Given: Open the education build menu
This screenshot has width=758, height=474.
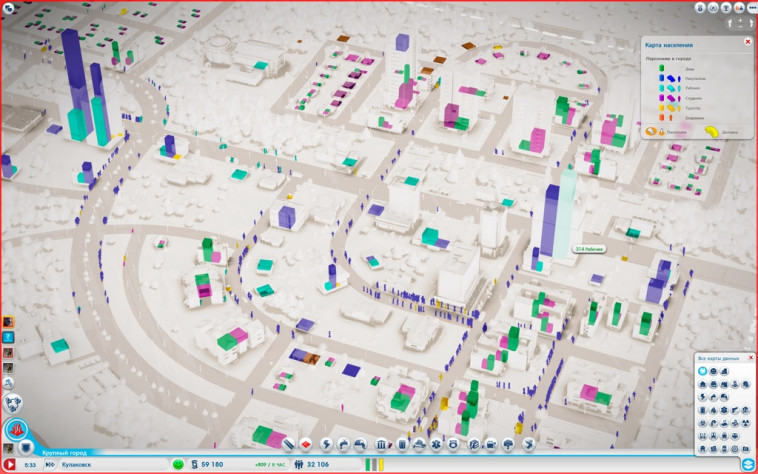Looking at the screenshot, I should [474, 444].
